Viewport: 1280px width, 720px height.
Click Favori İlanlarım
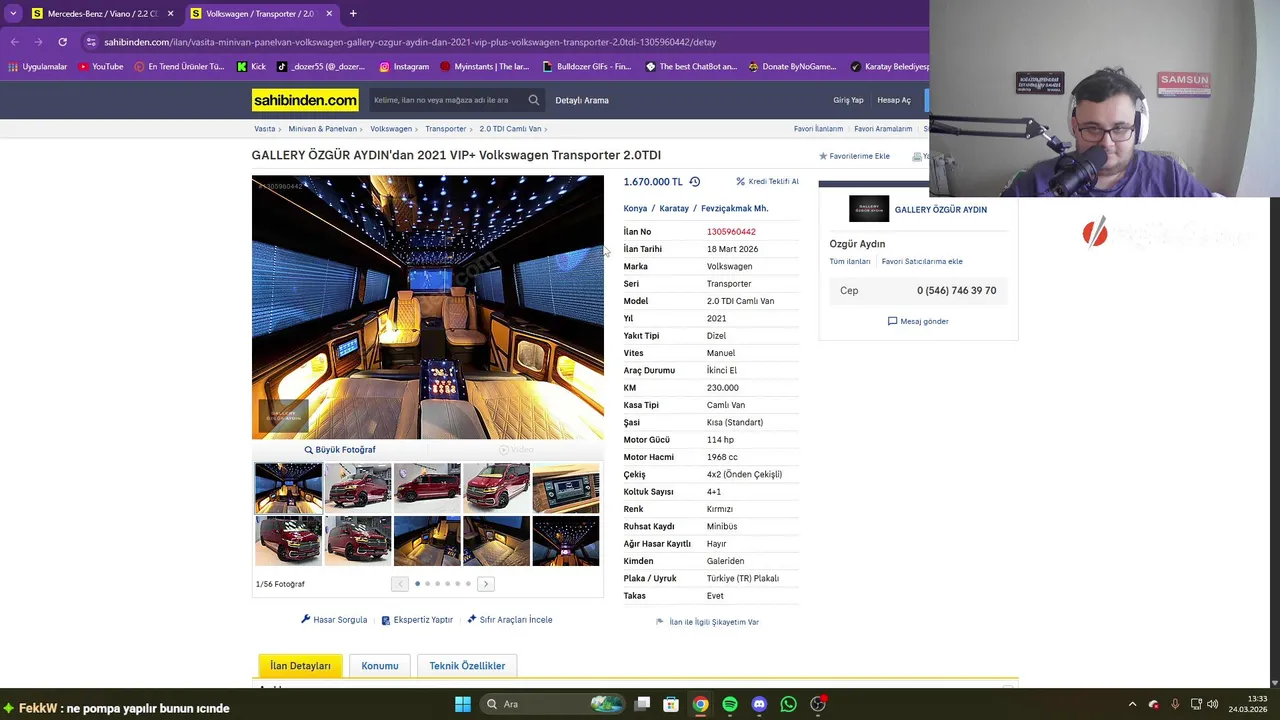(818, 129)
